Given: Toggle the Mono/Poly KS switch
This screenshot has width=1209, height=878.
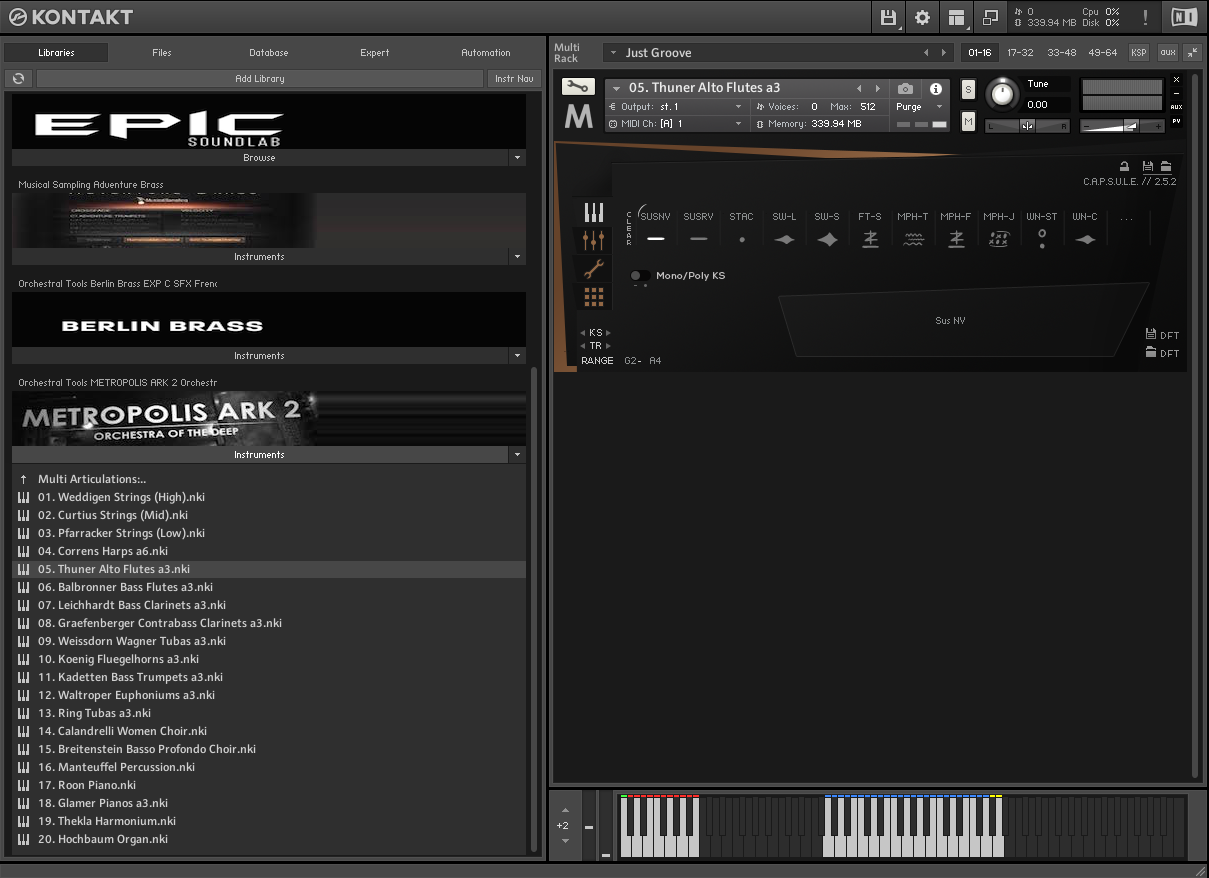Looking at the screenshot, I should [638, 276].
